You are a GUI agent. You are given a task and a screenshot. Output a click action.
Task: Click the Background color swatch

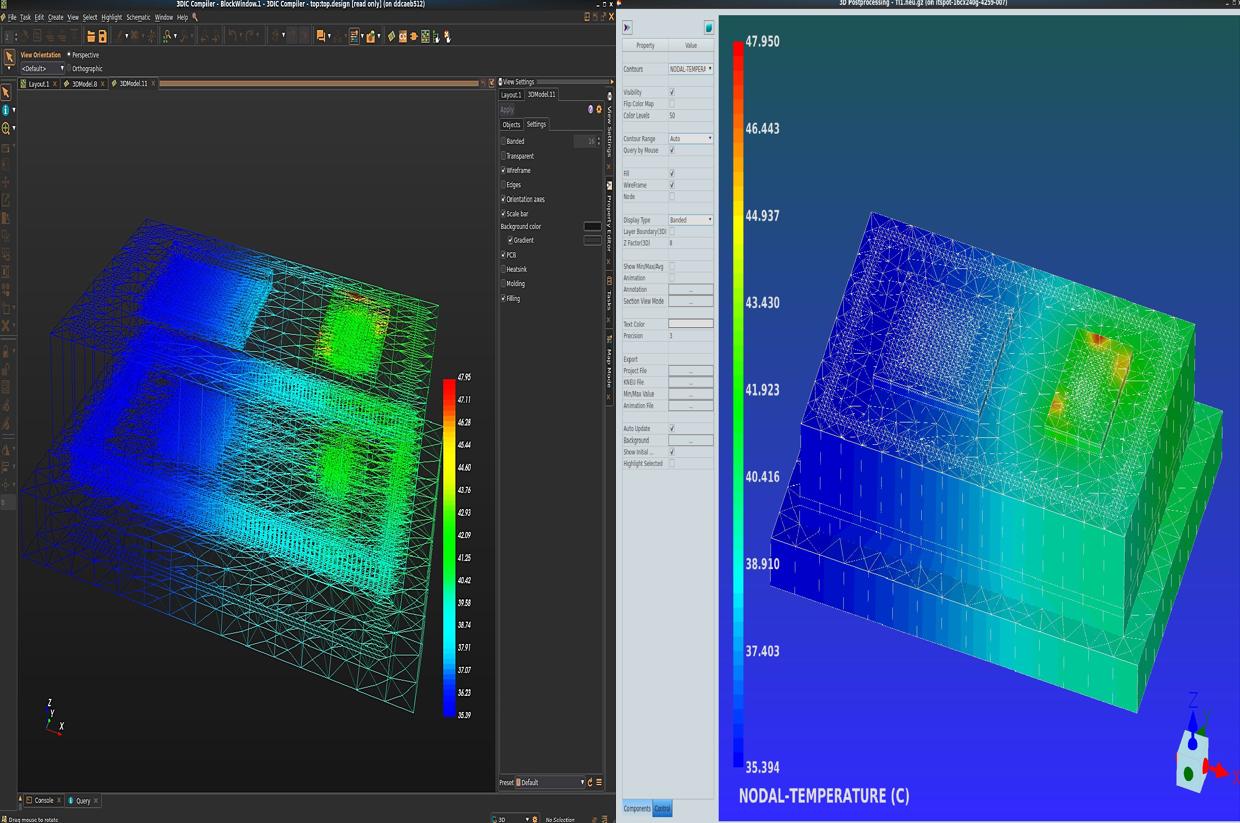[592, 227]
